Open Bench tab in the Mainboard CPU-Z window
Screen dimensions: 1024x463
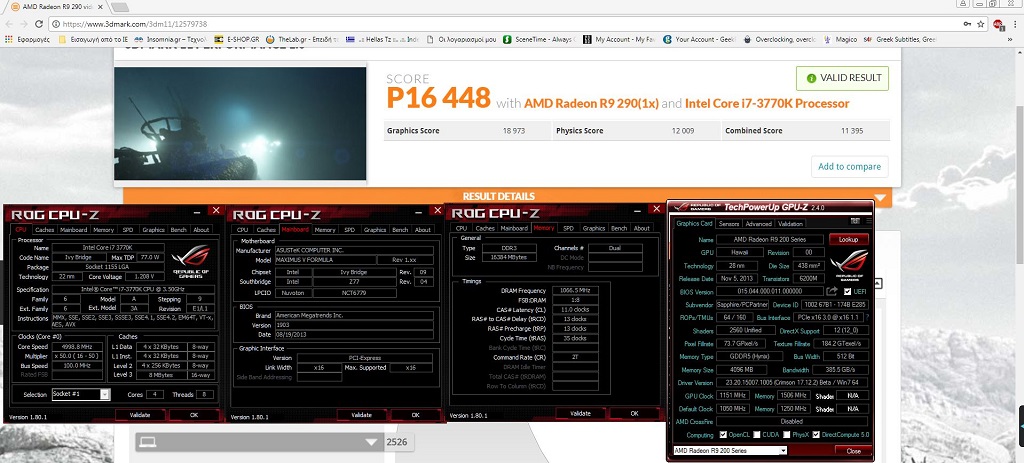pos(400,230)
